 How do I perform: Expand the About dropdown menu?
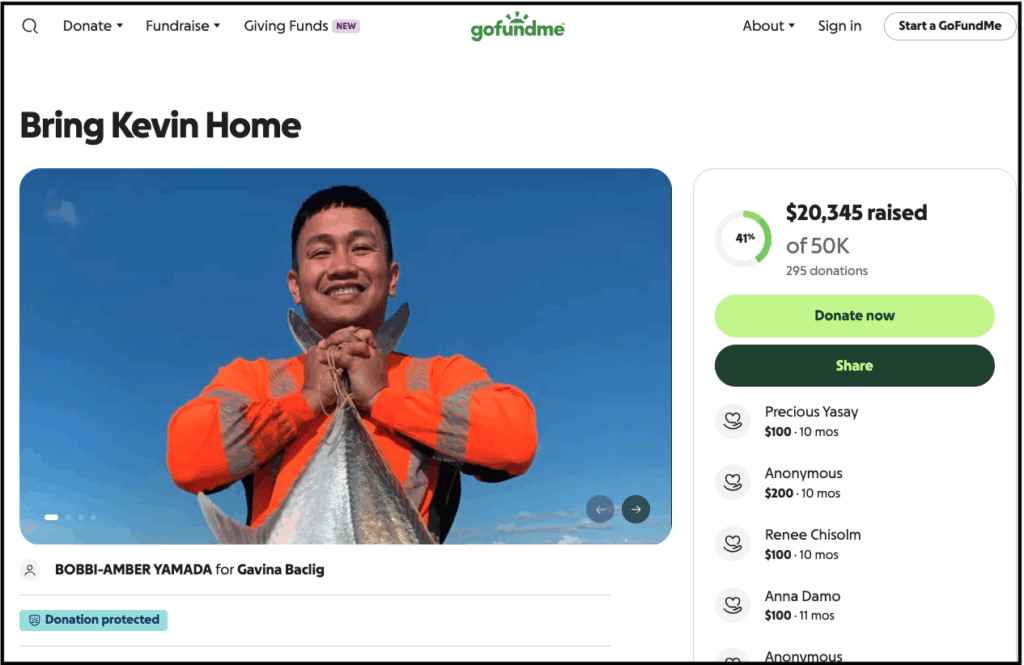pos(768,26)
